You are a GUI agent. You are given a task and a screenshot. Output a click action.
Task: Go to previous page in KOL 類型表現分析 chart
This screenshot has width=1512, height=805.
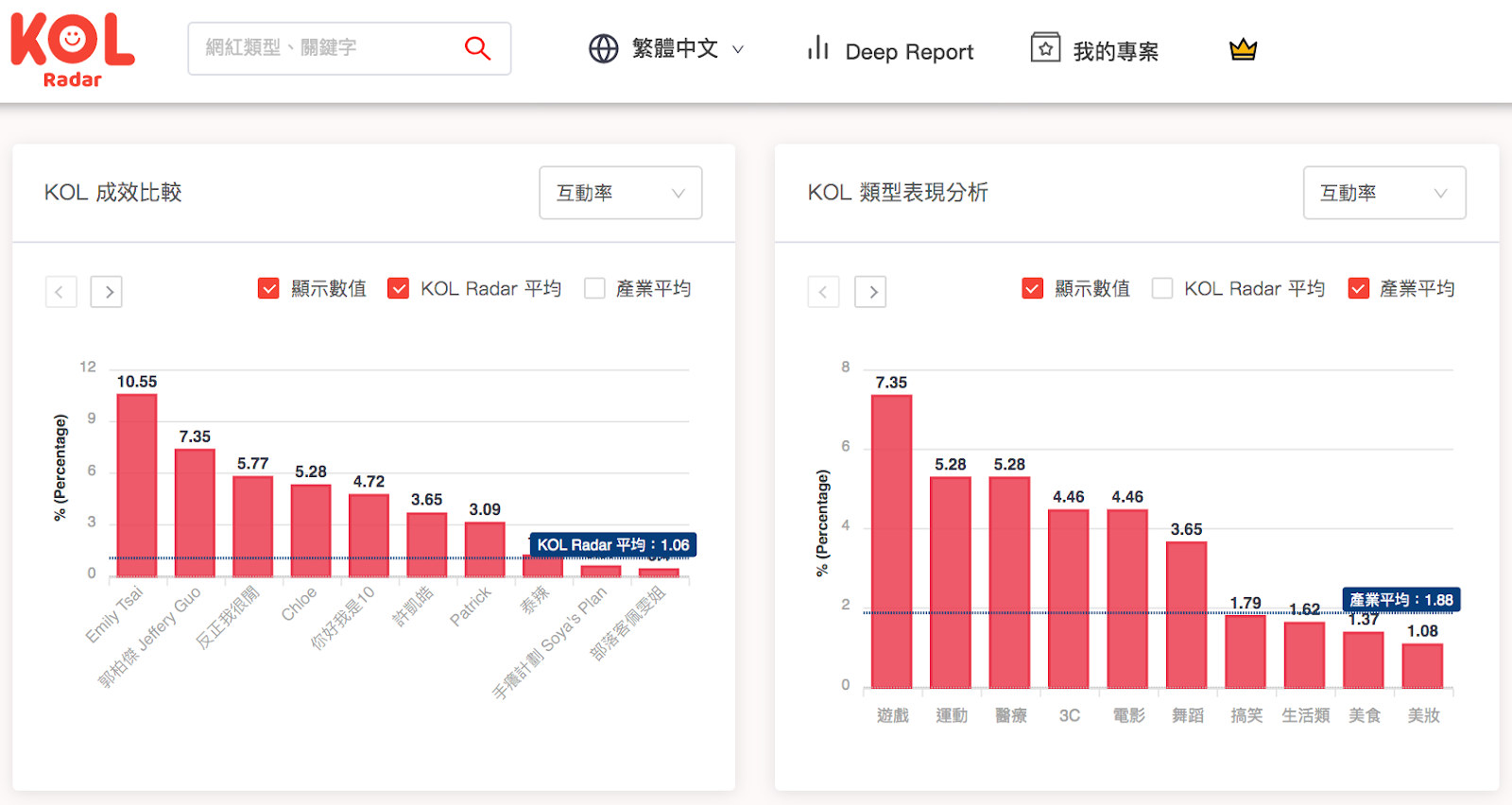point(823,292)
